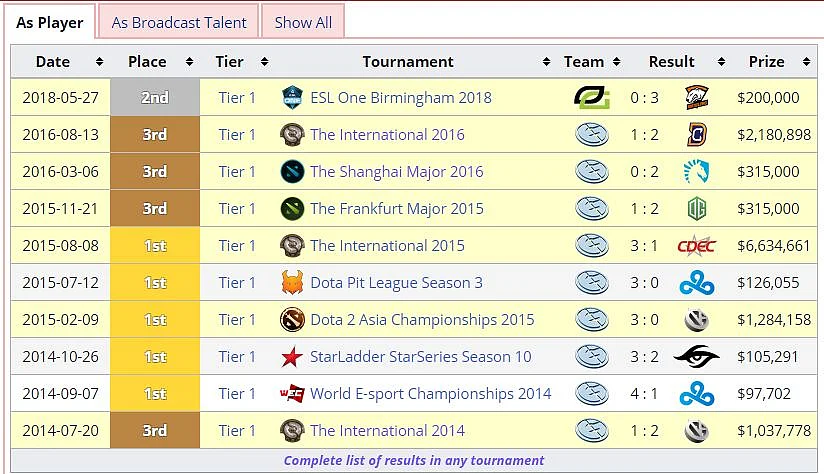This screenshot has width=824, height=474.
Task: Click WEC icon next to World E-sport Championships
Action: [292, 394]
